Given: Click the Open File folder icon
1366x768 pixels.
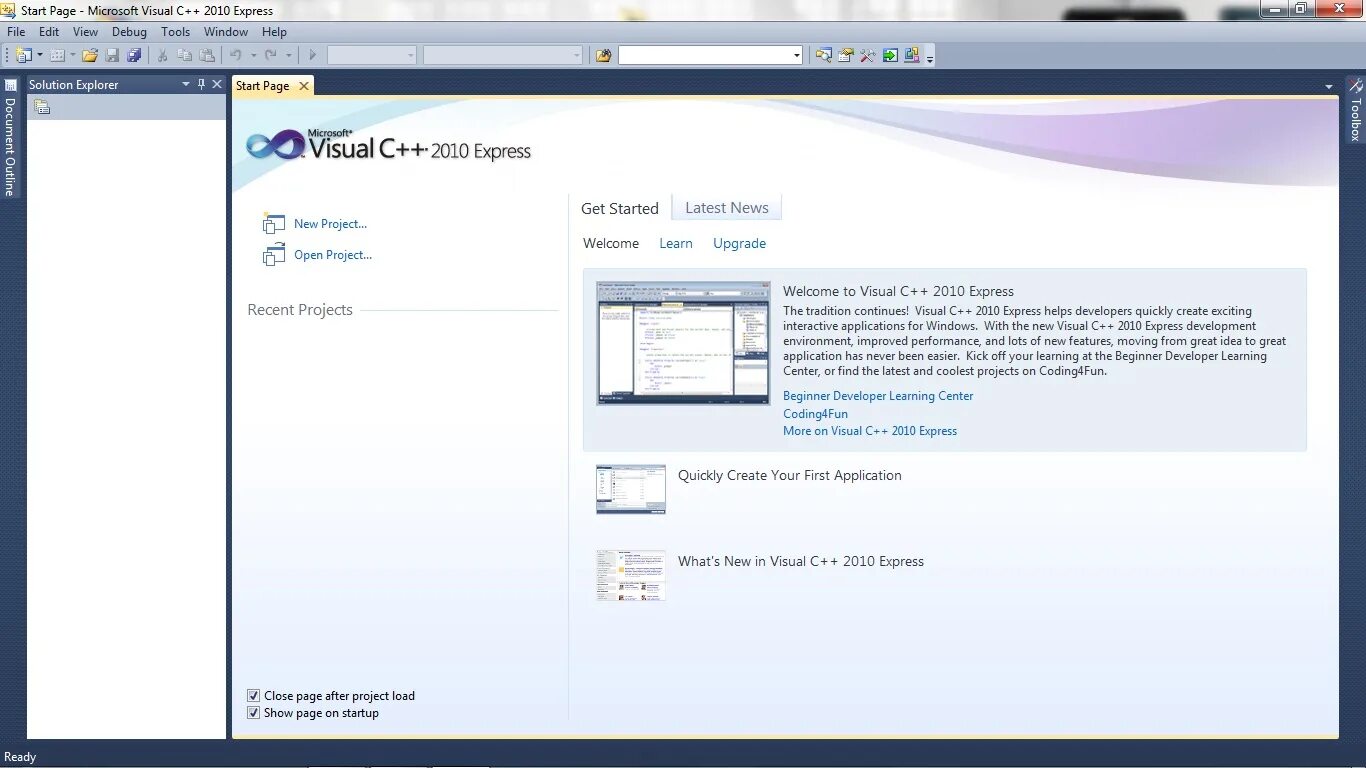Looking at the screenshot, I should click(x=90, y=56).
